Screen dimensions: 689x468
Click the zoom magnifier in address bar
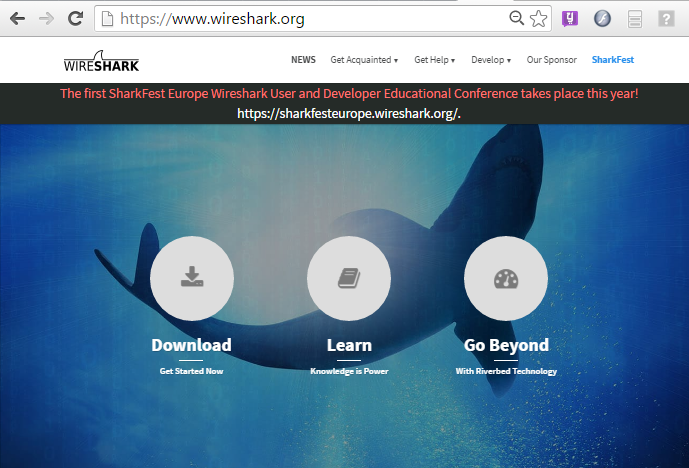pyautogui.click(x=516, y=18)
